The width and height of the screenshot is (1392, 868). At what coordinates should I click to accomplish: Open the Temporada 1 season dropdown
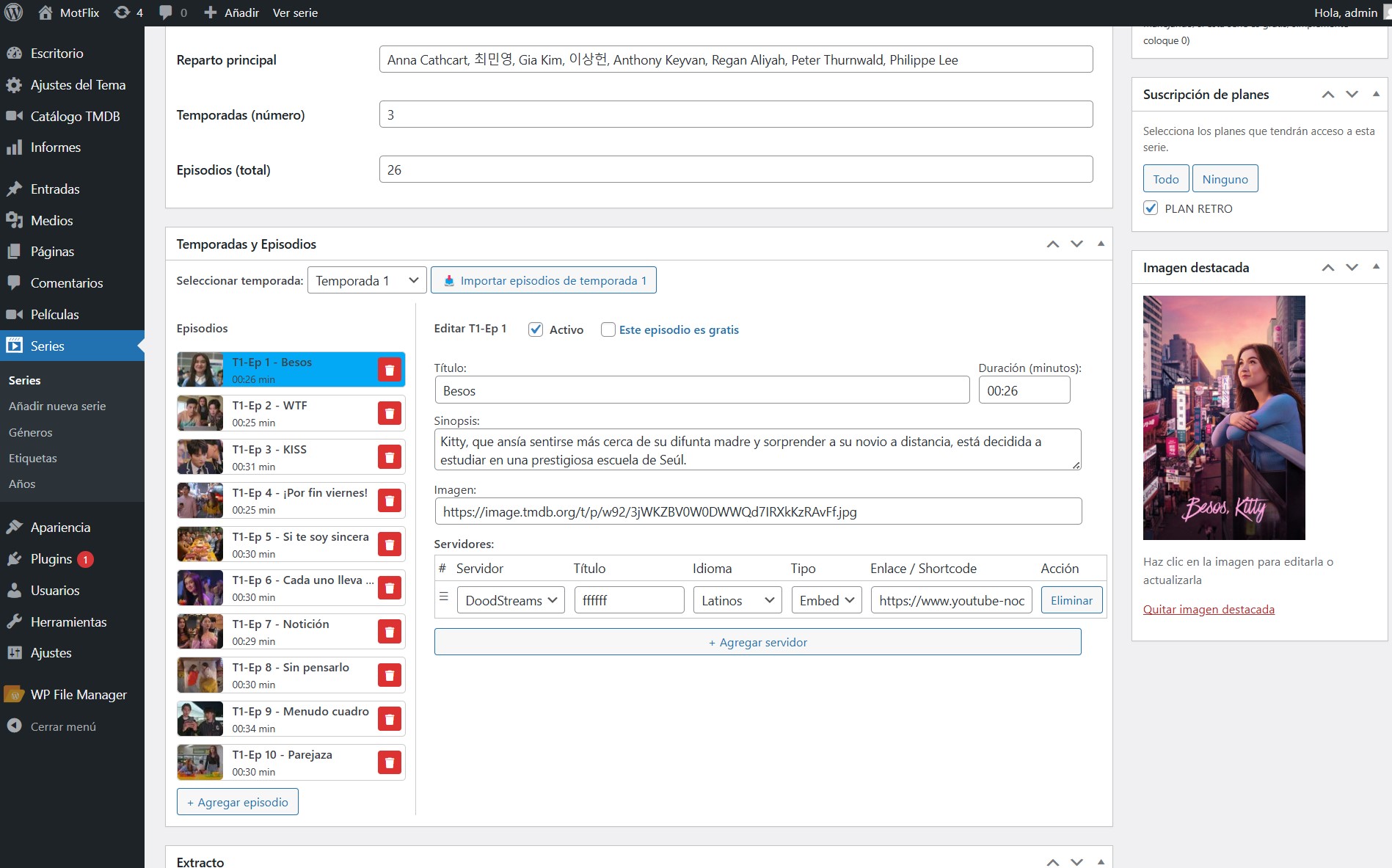[366, 280]
